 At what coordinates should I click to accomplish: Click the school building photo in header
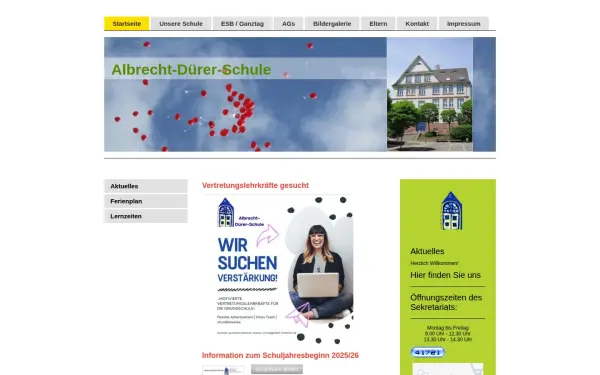pyautogui.click(x=430, y=94)
